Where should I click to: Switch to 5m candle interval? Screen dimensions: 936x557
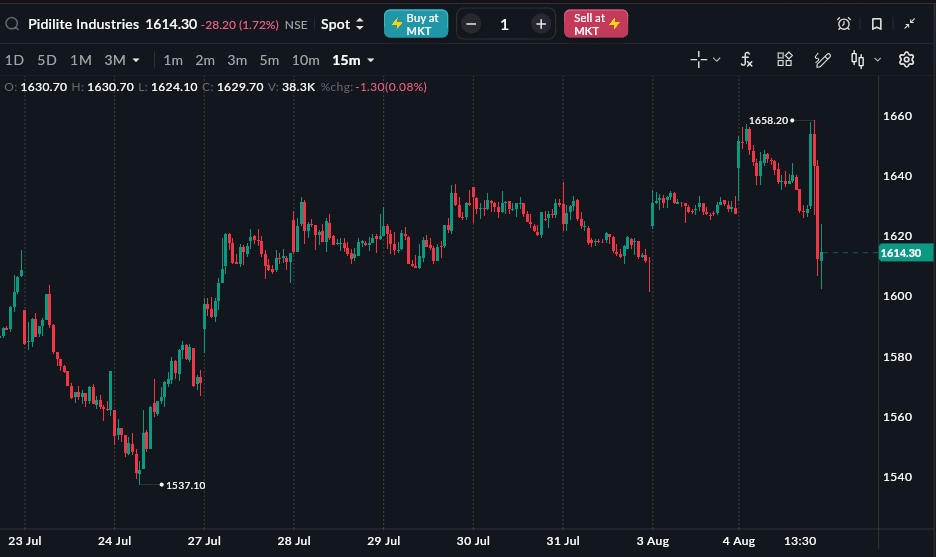[269, 60]
